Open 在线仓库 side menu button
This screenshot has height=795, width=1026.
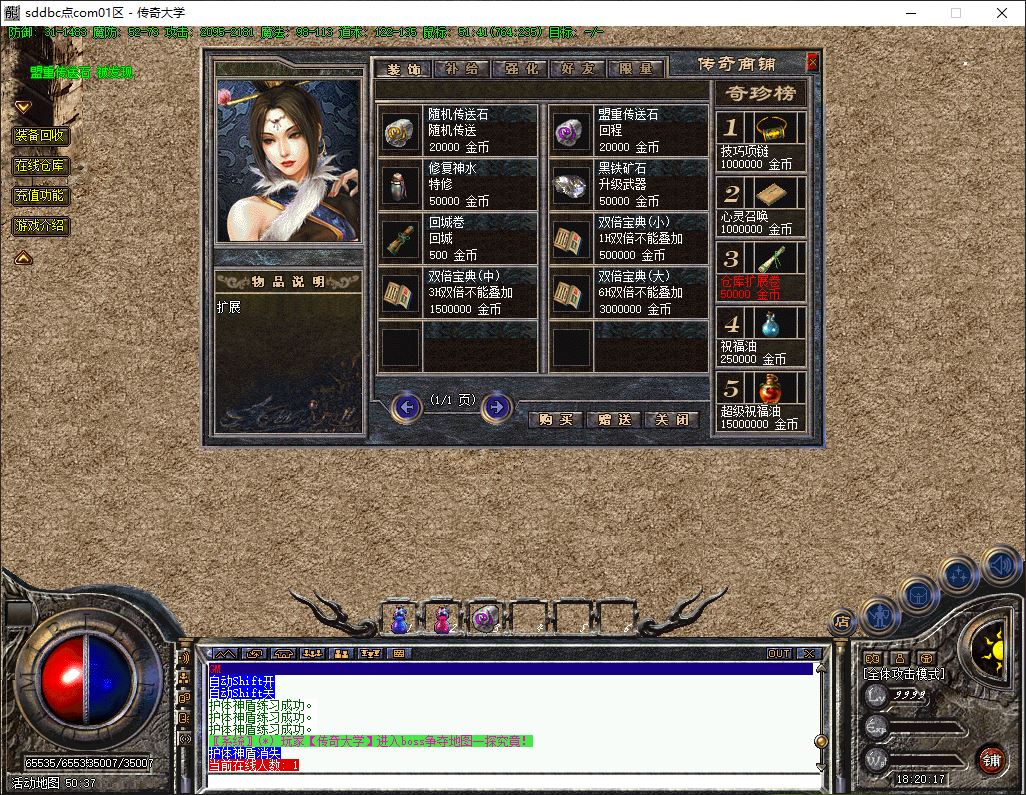tap(40, 166)
